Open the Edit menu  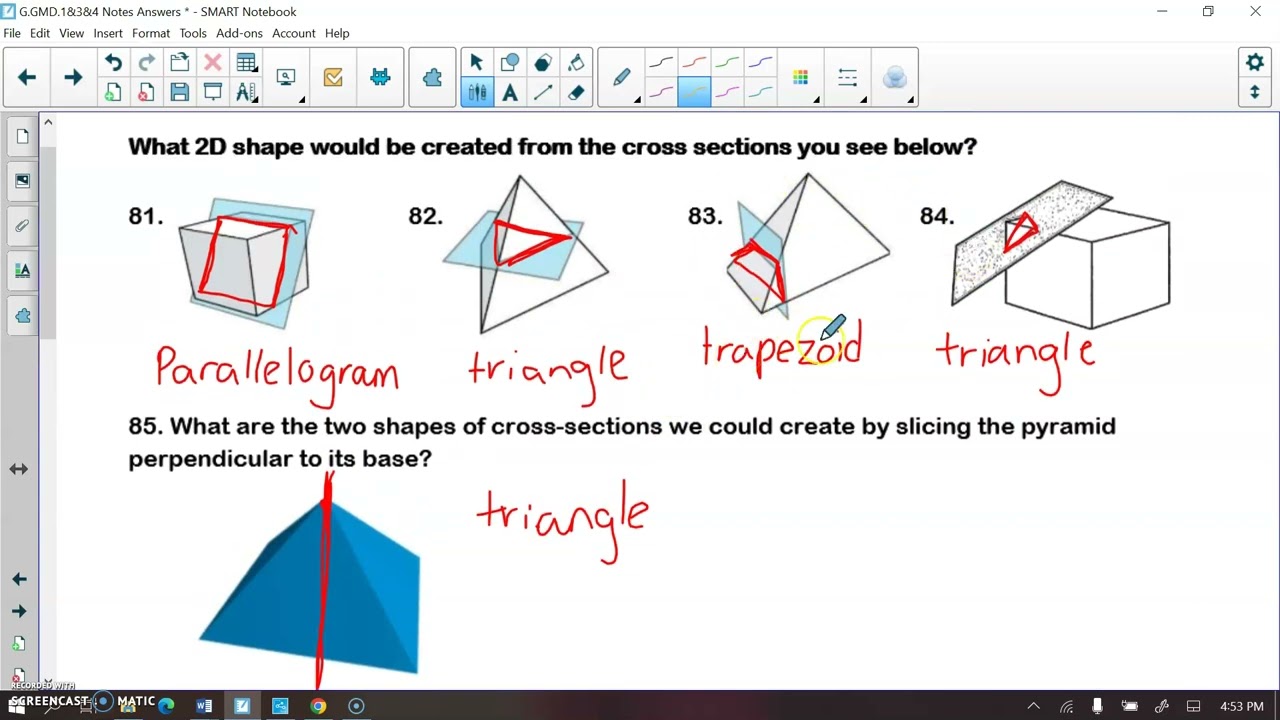(40, 33)
